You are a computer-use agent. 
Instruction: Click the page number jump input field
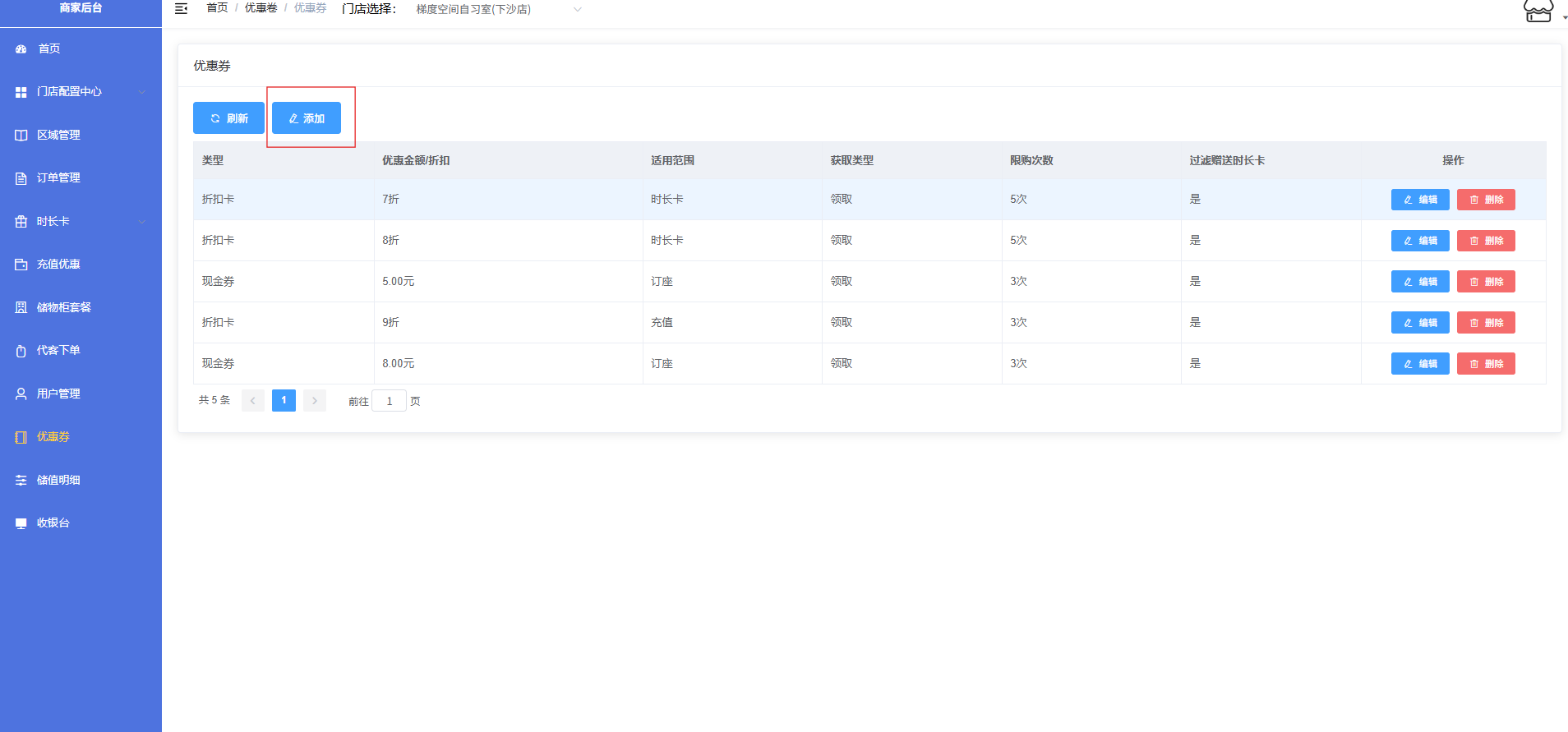pyautogui.click(x=389, y=401)
